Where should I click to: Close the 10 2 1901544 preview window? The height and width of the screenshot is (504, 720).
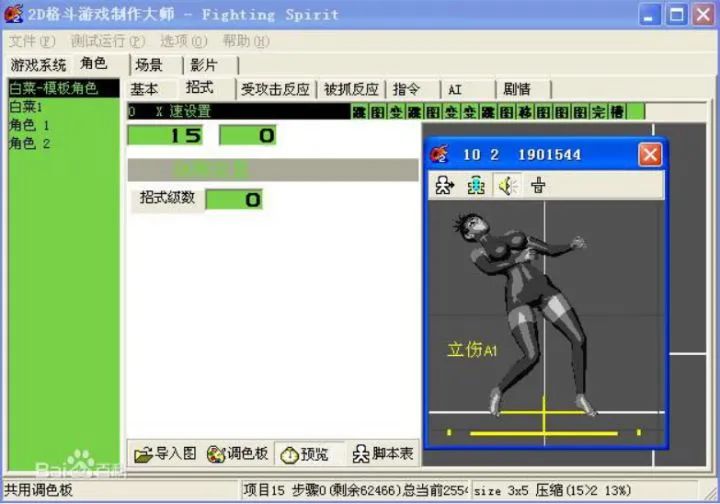point(650,155)
